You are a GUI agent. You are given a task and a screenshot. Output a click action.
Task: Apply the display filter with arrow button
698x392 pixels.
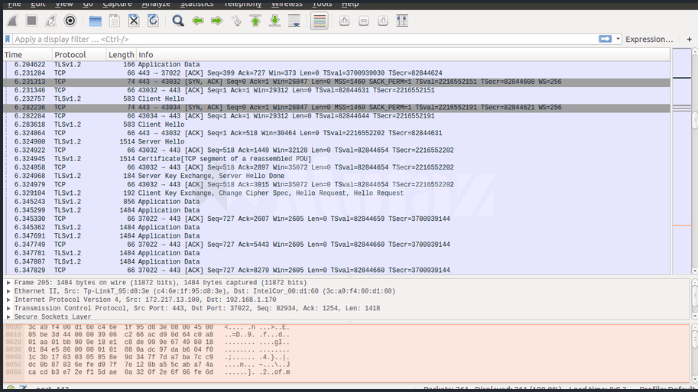click(605, 39)
